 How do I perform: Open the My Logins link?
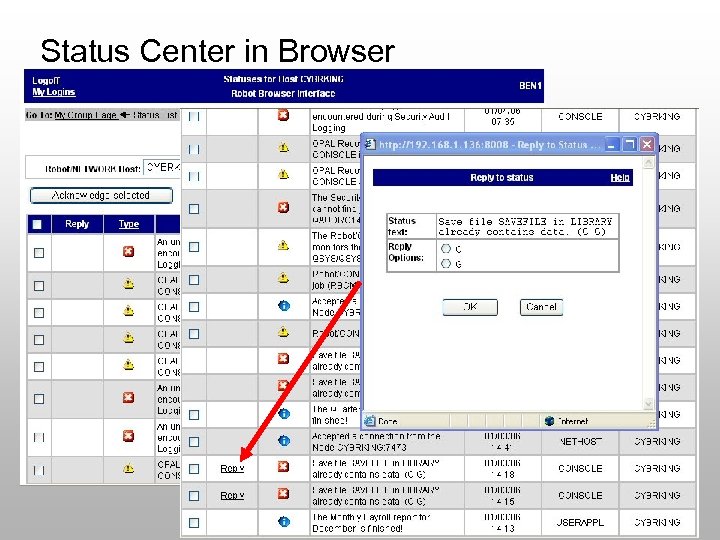pyautogui.click(x=54, y=92)
